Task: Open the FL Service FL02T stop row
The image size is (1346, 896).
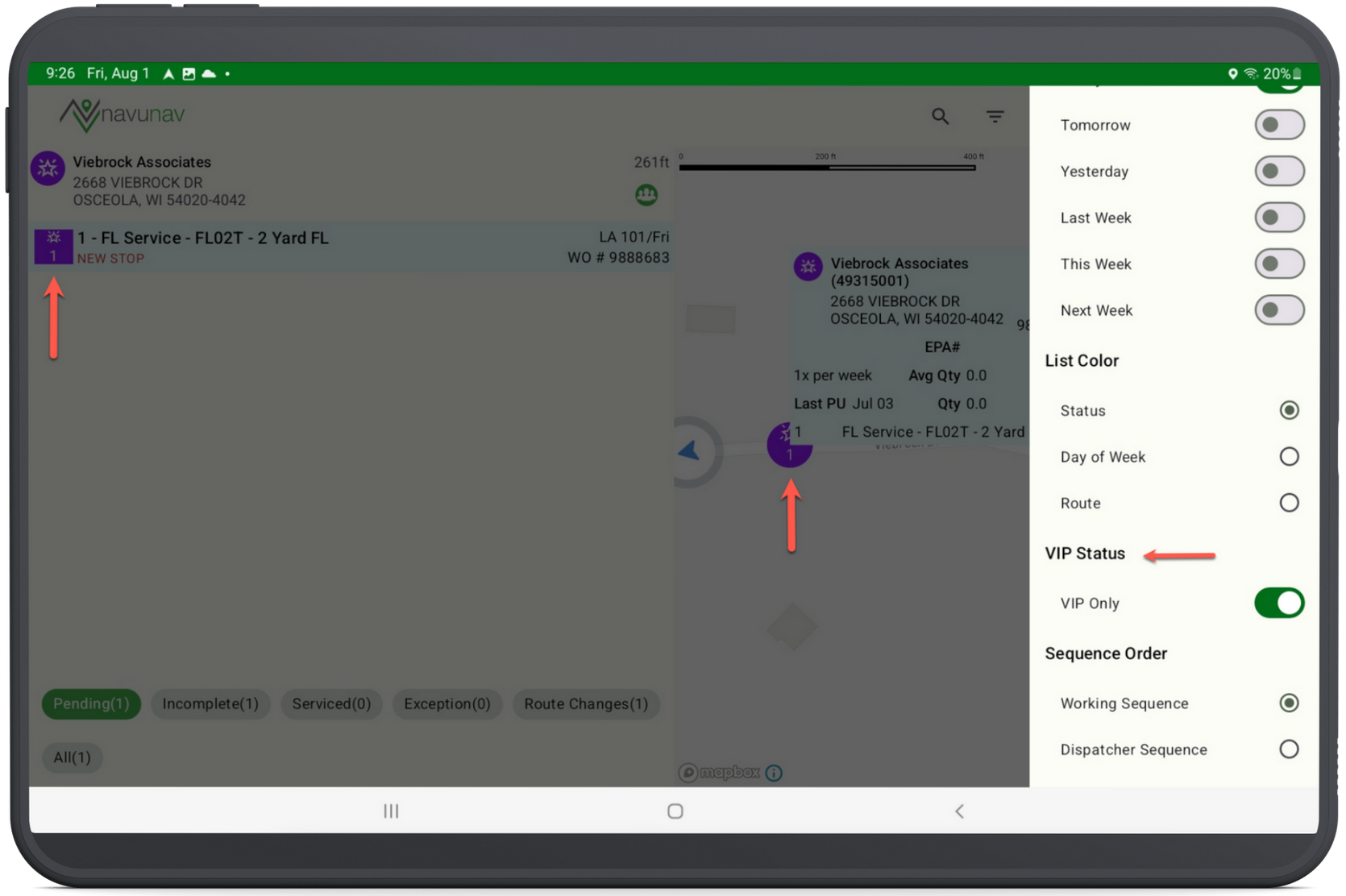Action: [351, 247]
